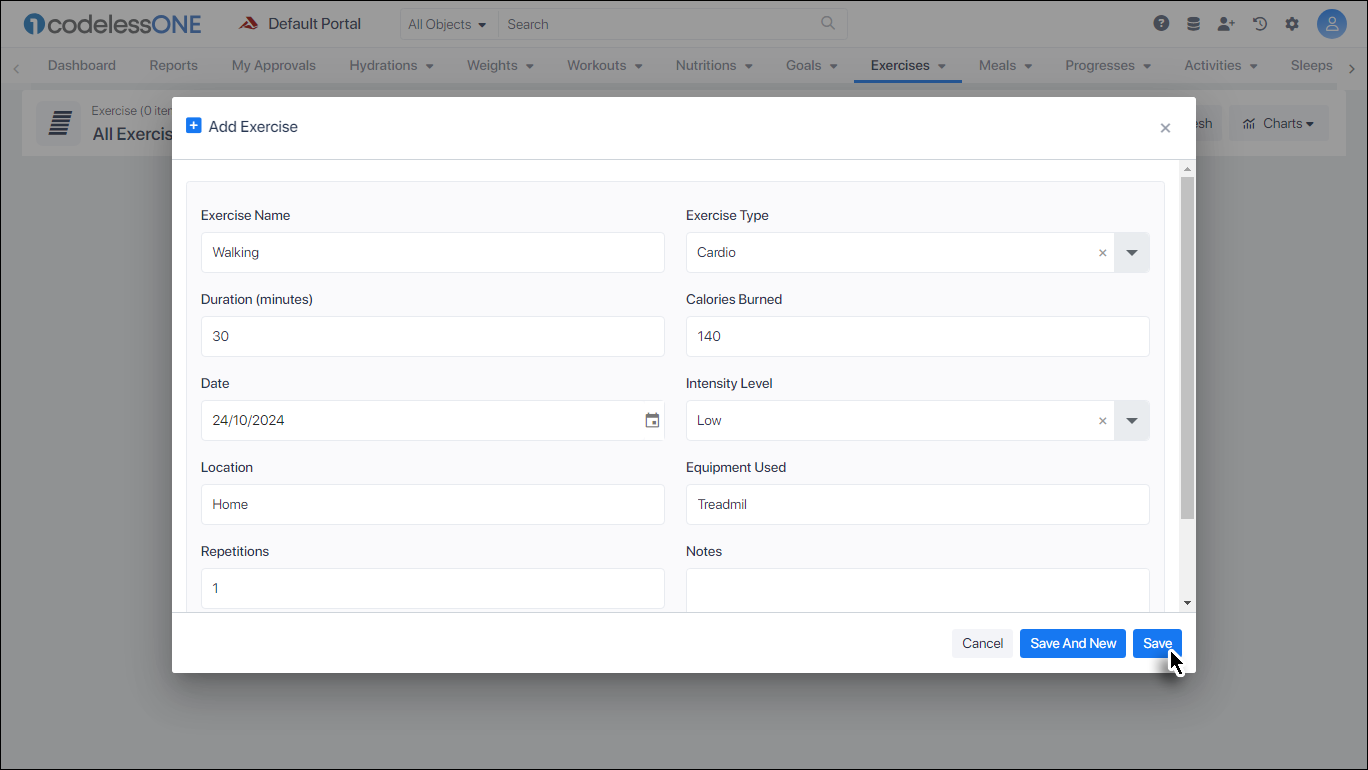The height and width of the screenshot is (770, 1368).
Task: Clear the Cardio exercise type selection
Action: tap(1102, 252)
